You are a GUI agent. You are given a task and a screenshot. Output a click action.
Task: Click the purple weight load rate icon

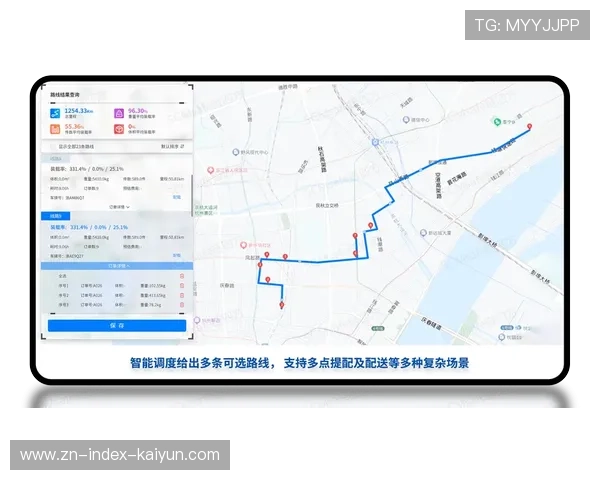click(x=118, y=113)
